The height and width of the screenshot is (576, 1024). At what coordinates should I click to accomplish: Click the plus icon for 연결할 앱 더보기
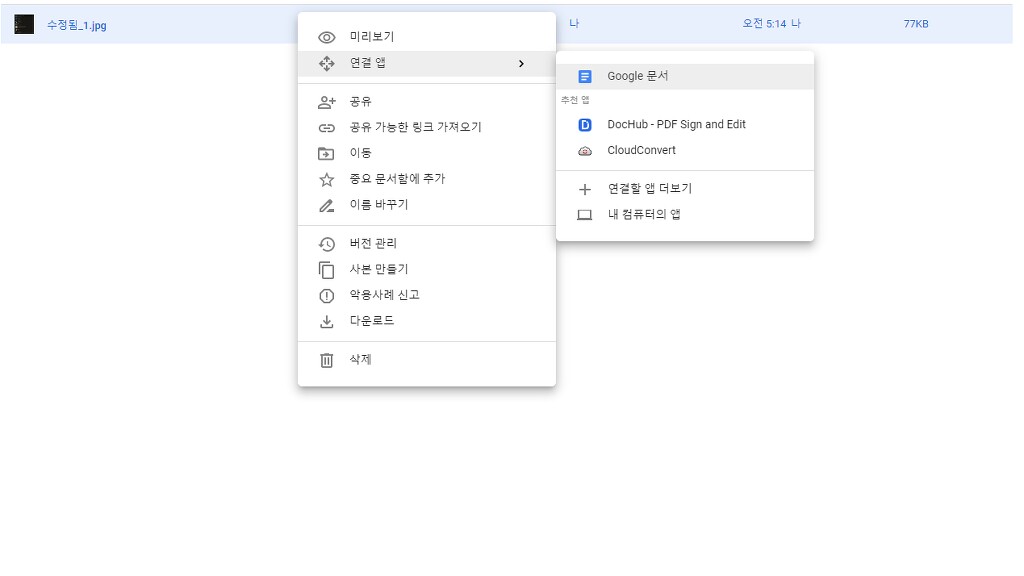[x=585, y=189]
